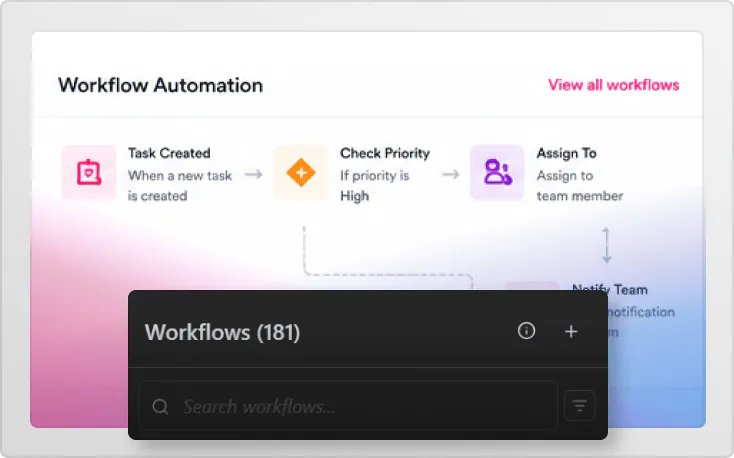Add a new workflow with plus icon
The image size is (734, 458).
point(571,332)
